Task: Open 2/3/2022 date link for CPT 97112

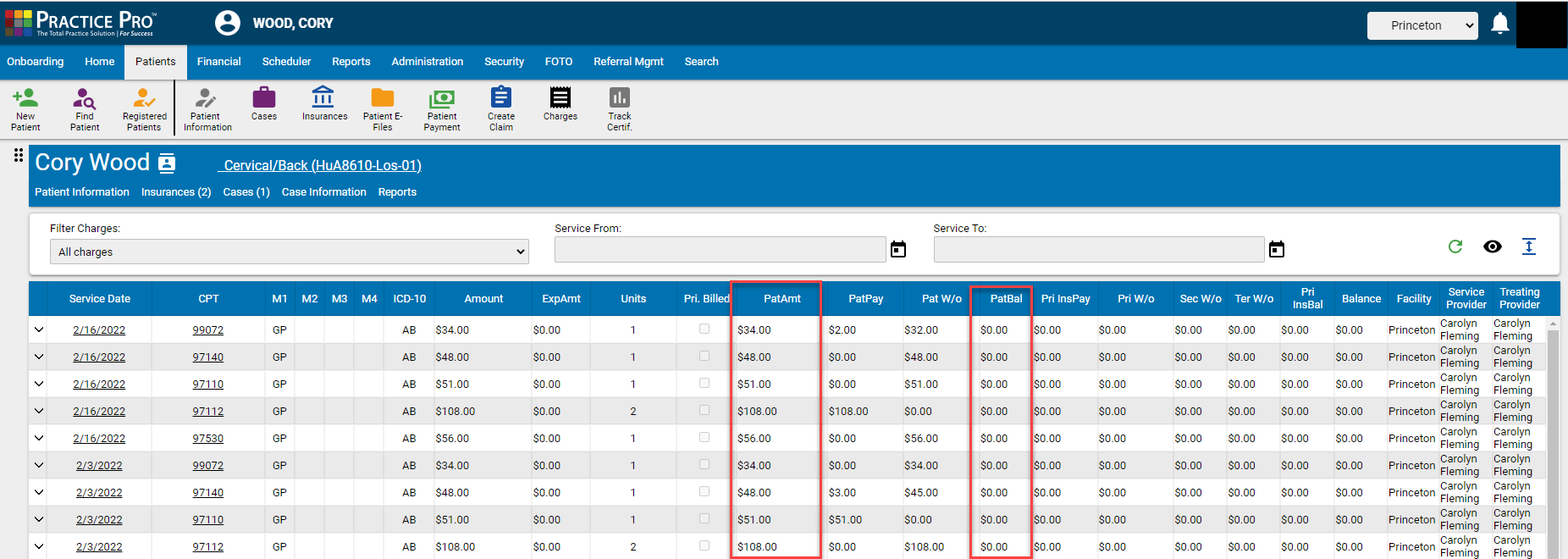Action: pos(99,546)
